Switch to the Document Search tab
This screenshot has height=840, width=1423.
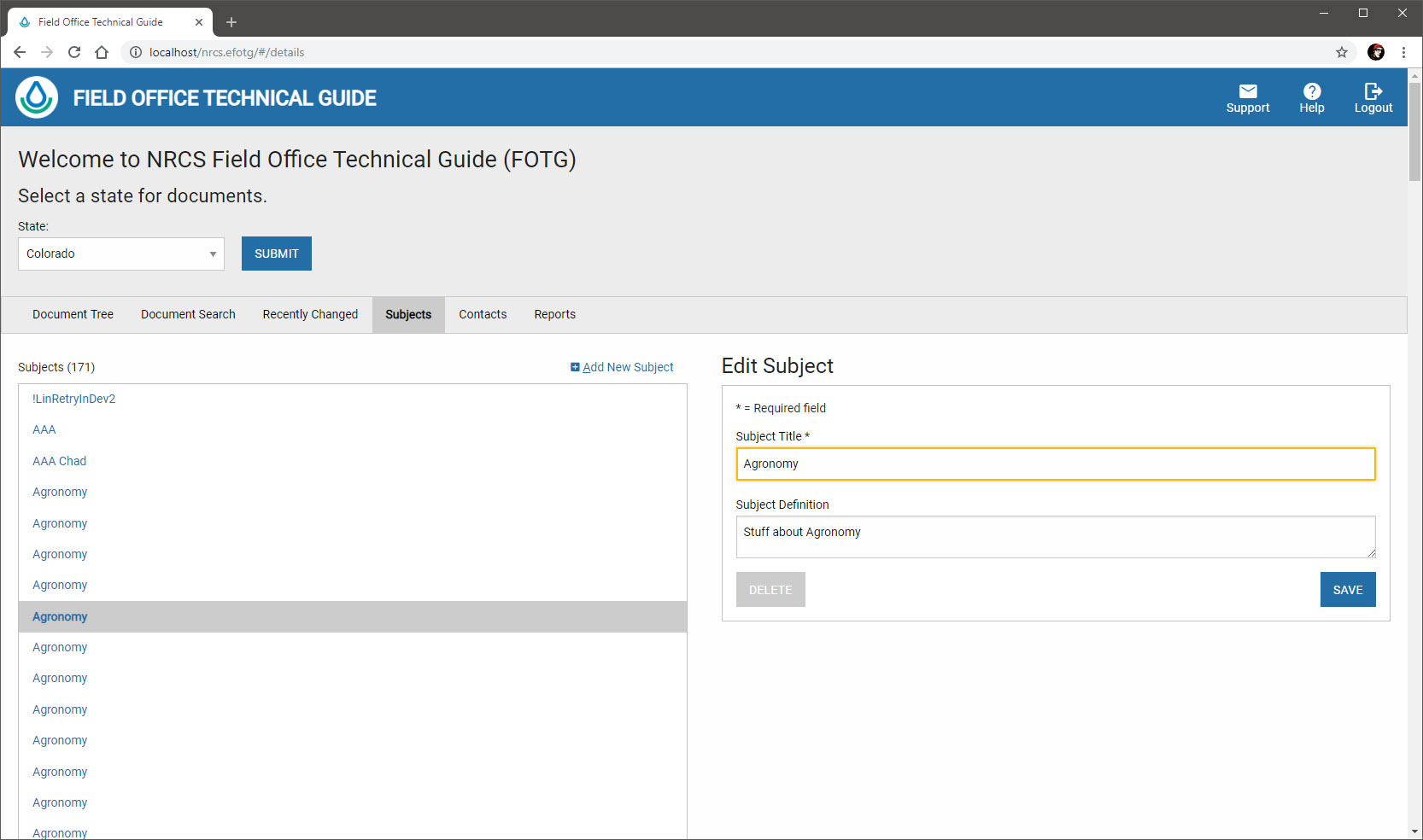188,314
